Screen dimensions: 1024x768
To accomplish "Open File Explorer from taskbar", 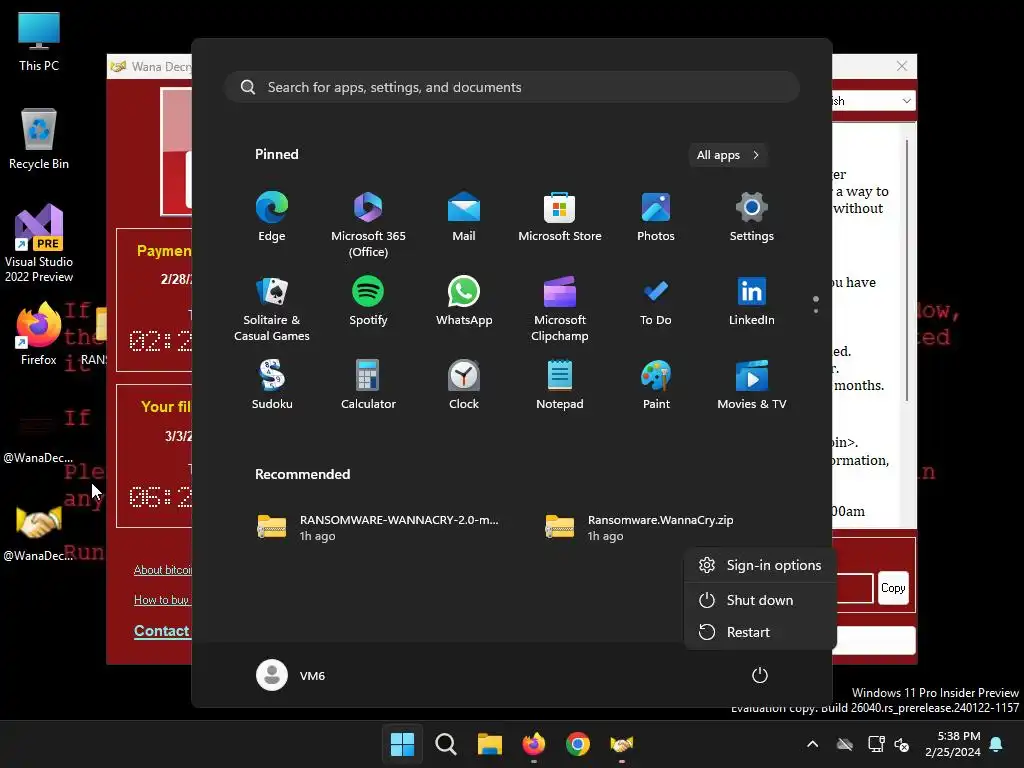I will 490,744.
